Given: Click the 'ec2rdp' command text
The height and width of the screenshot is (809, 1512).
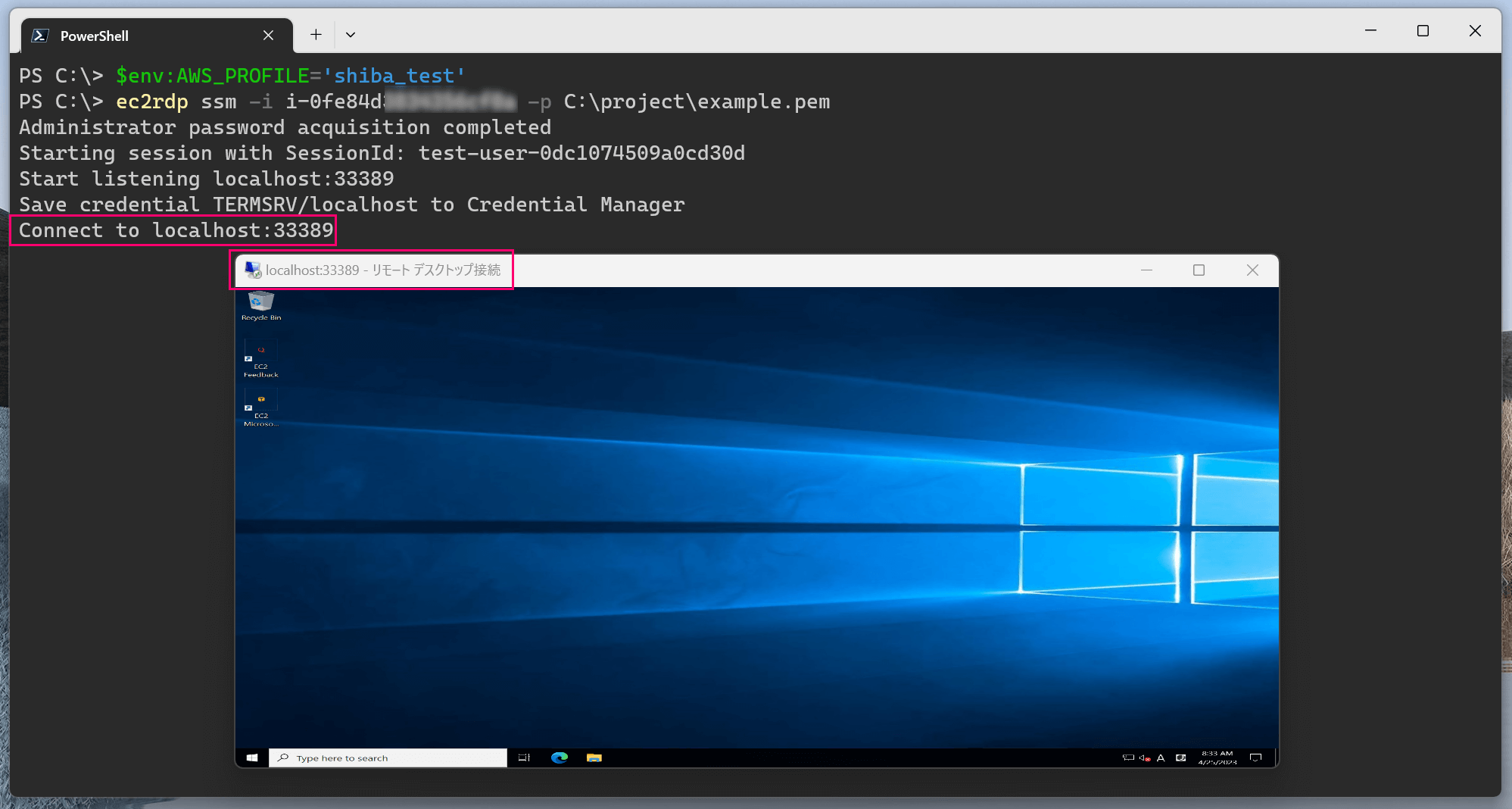Looking at the screenshot, I should click(x=151, y=102).
